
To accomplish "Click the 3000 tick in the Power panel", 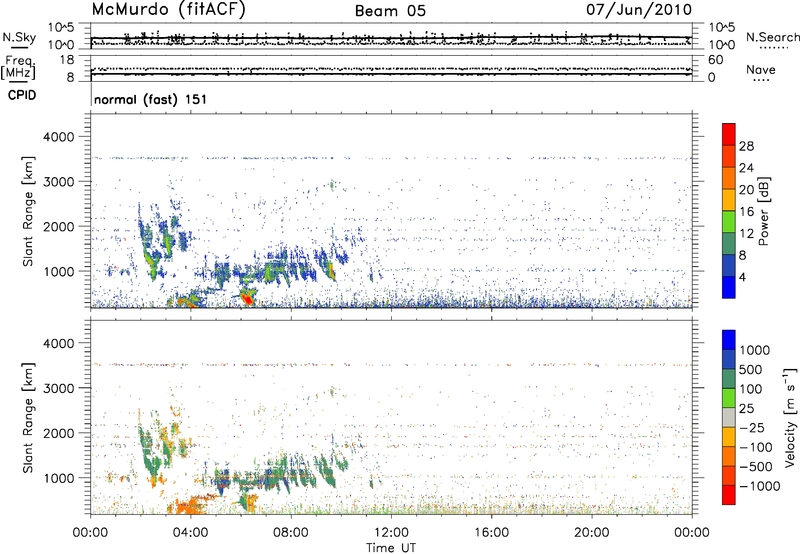I will pyautogui.click(x=58, y=182).
